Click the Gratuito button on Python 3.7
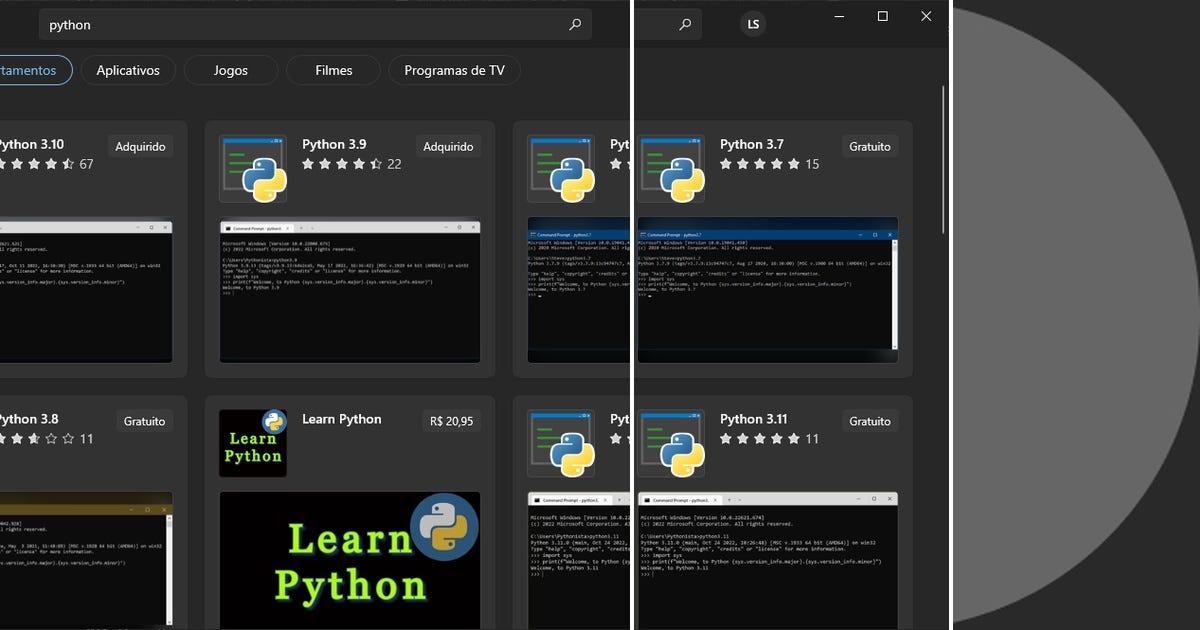 coord(870,146)
